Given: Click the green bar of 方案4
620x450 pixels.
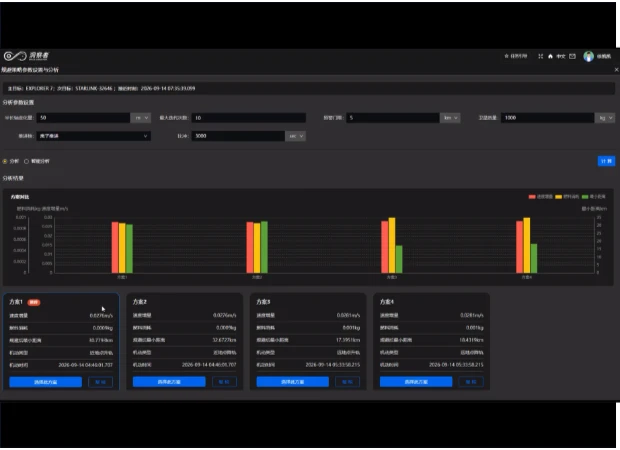Looking at the screenshot, I should 534,259.
